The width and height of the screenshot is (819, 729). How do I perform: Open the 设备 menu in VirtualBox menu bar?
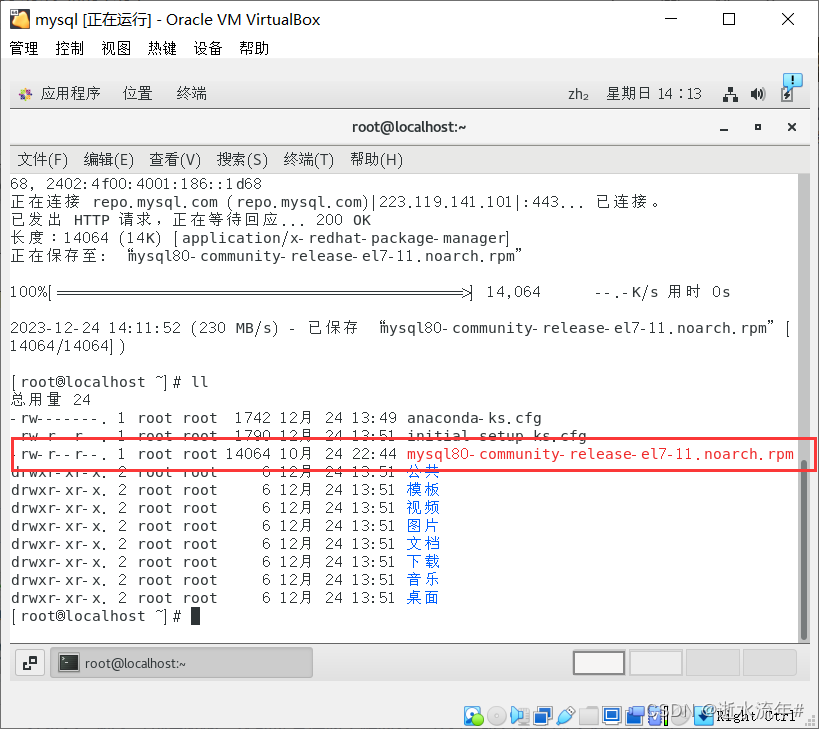click(207, 47)
